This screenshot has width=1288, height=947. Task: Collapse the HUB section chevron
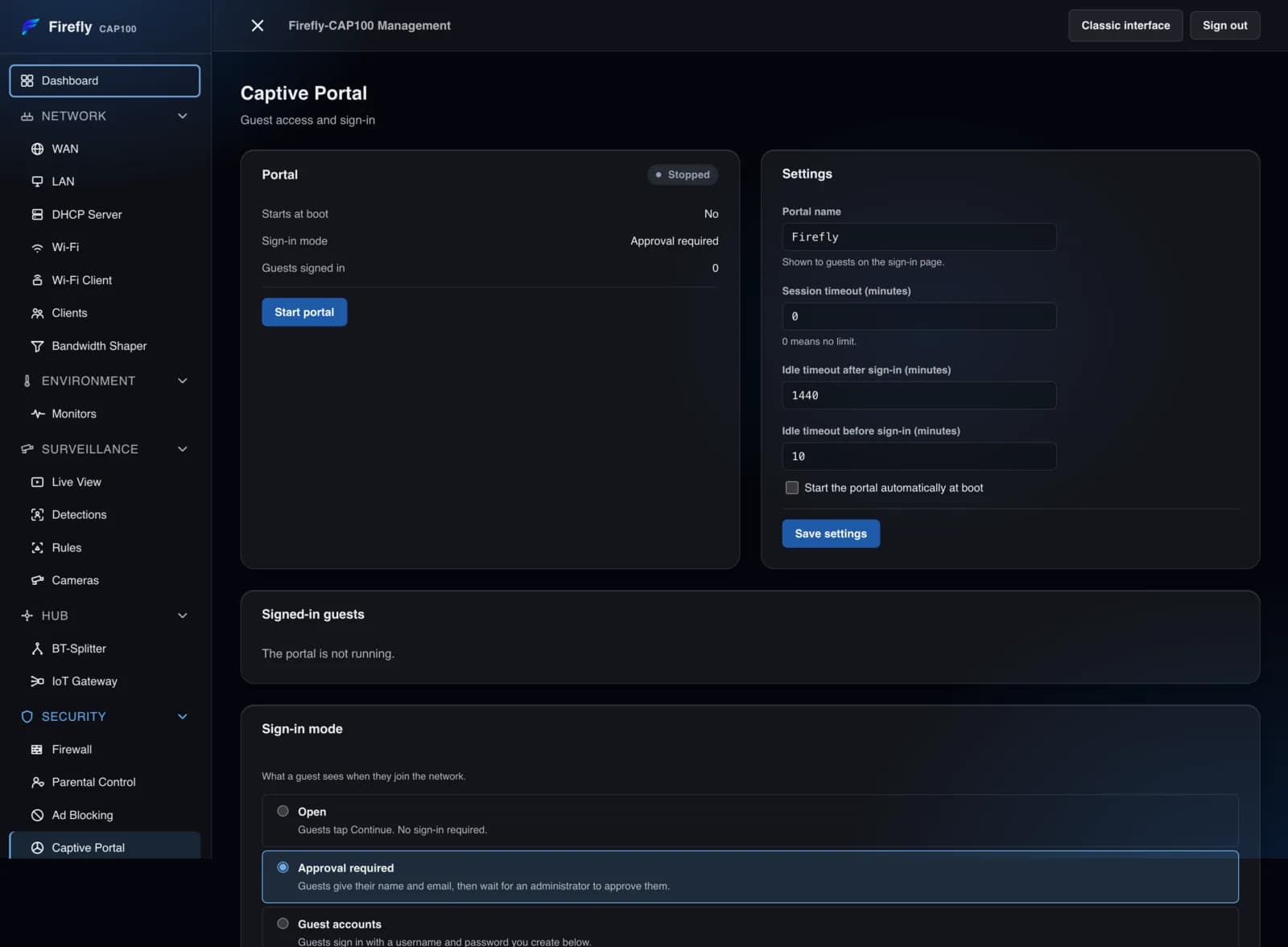[x=182, y=616]
